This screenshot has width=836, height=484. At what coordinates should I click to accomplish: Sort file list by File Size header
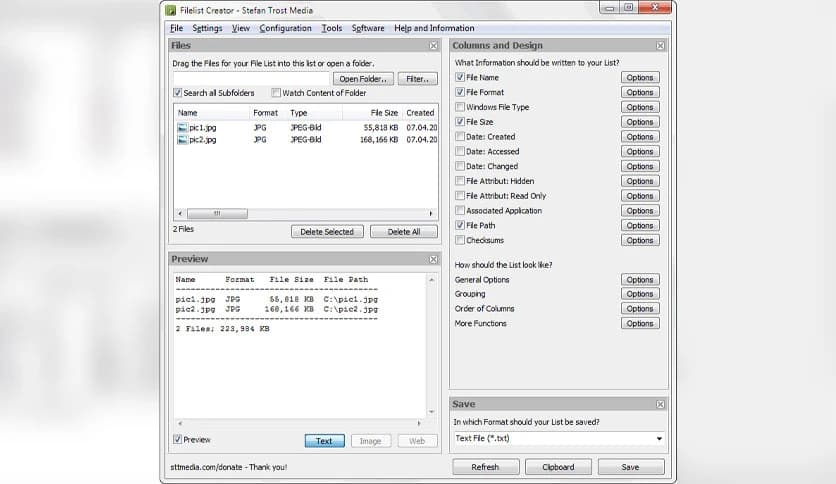coord(372,113)
